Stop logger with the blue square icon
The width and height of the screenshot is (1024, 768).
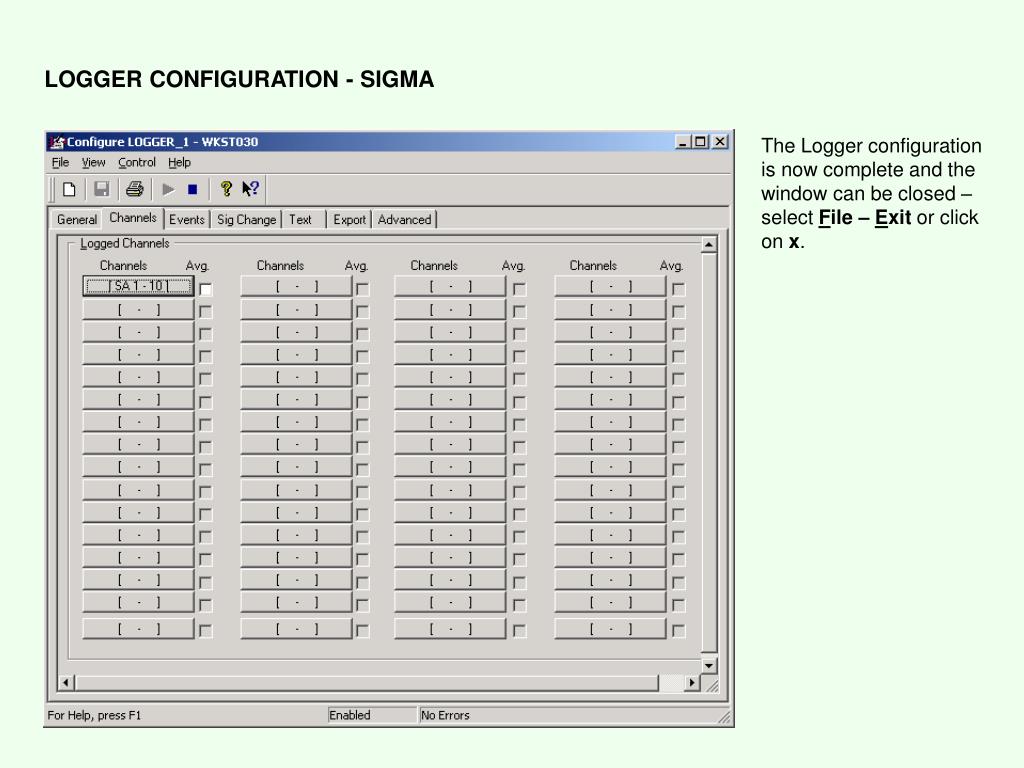193,189
